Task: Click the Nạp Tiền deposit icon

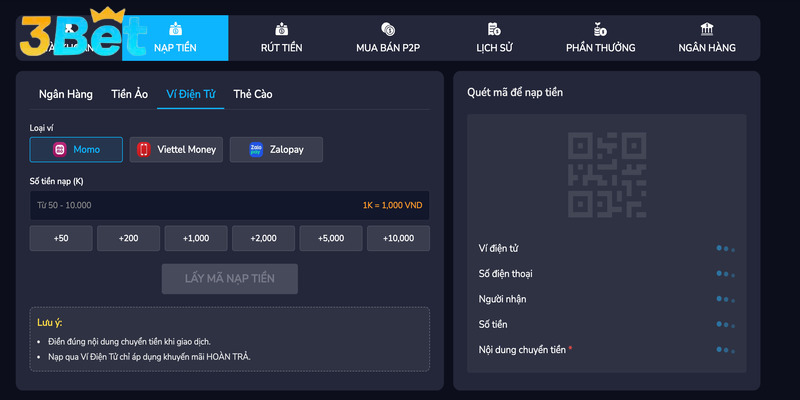Action: click(176, 29)
